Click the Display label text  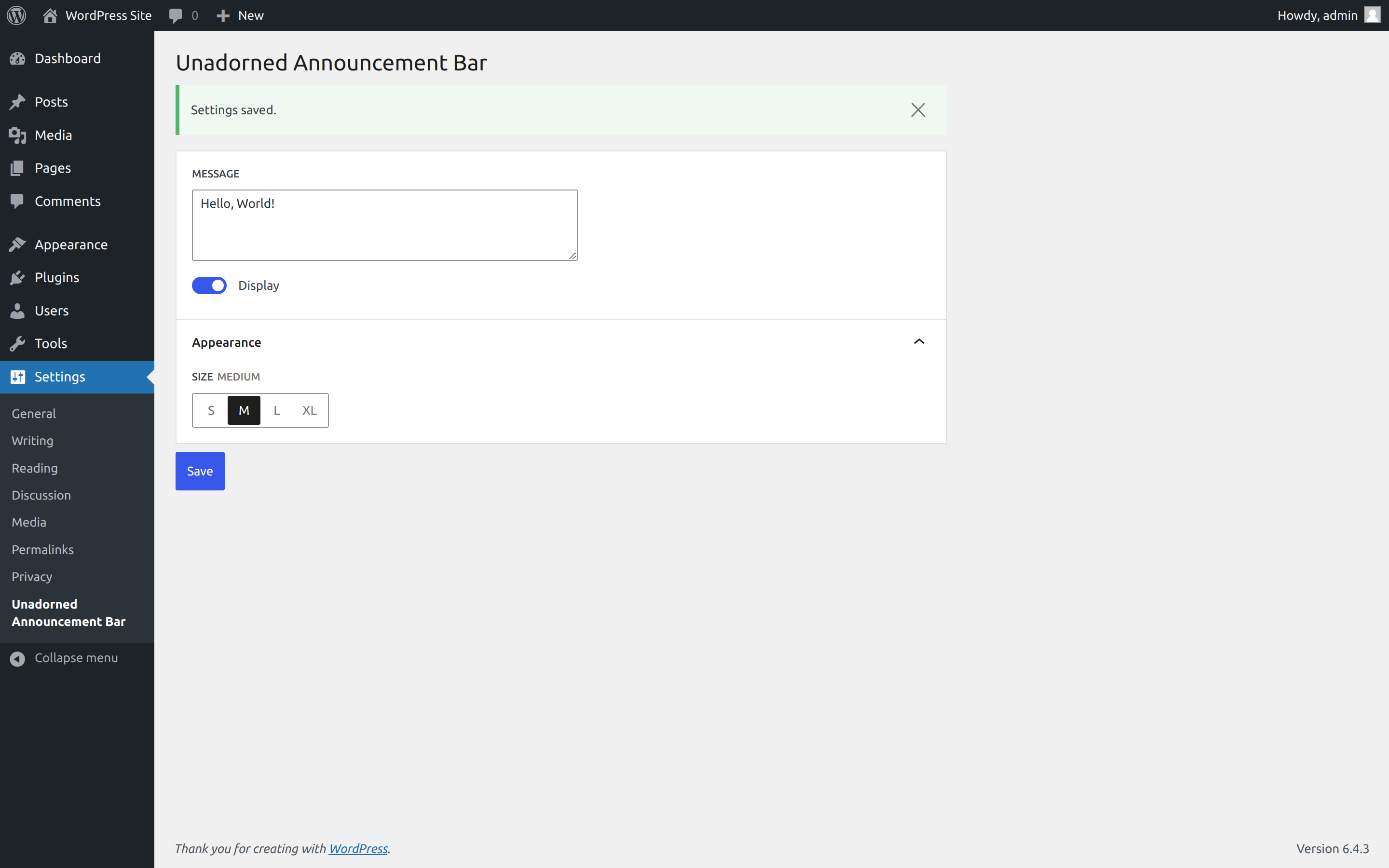coord(259,286)
